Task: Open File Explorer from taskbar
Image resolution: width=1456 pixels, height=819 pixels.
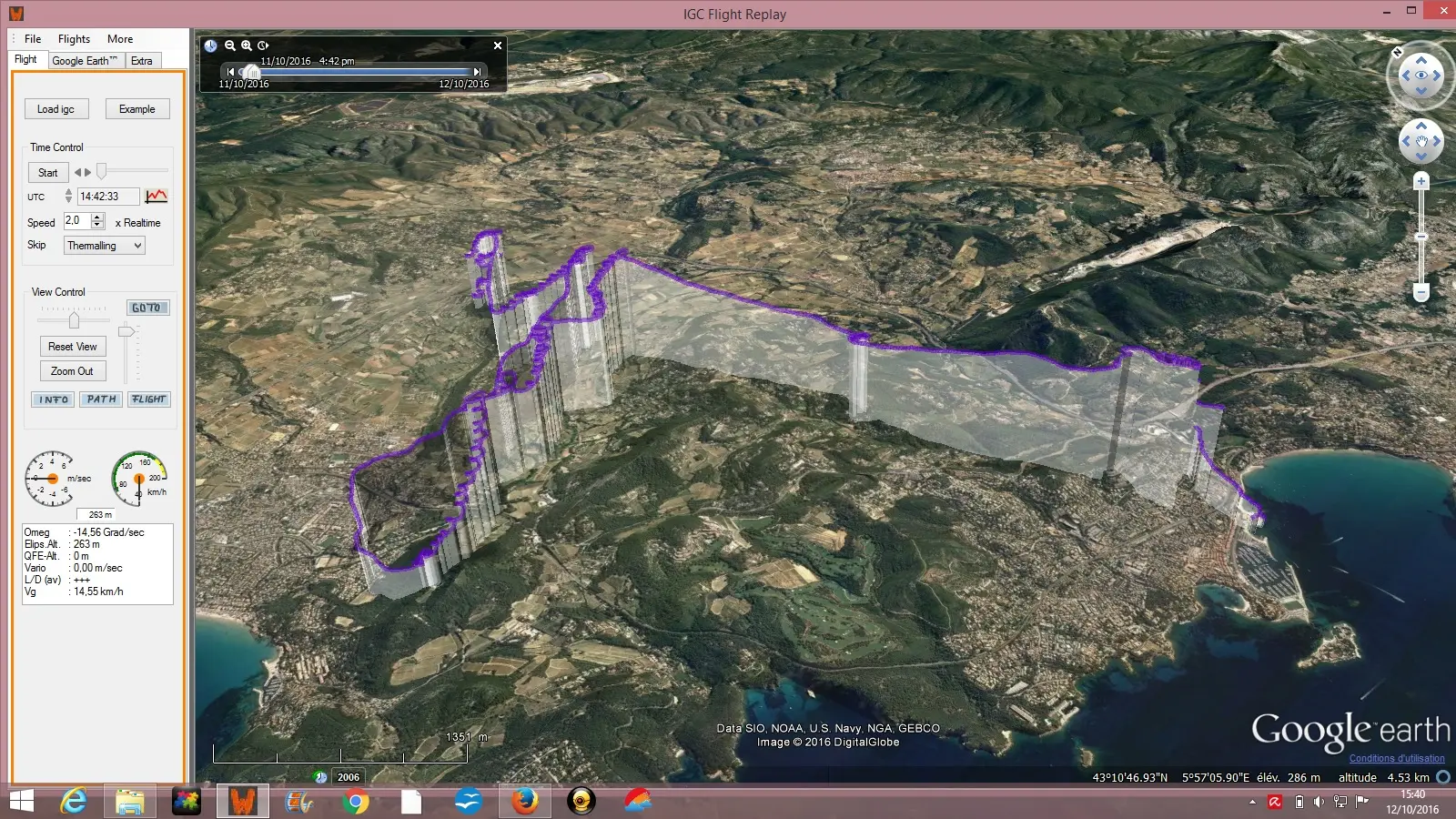Action: [x=130, y=801]
